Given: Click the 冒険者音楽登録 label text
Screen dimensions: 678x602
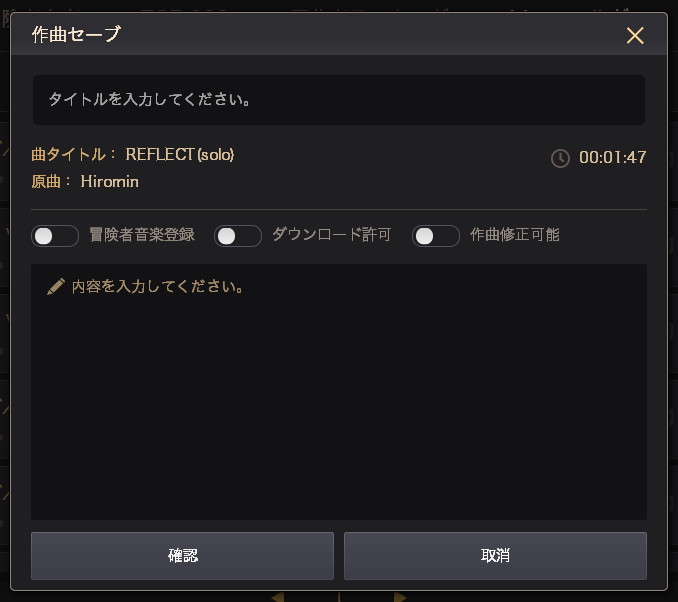Looking at the screenshot, I should [141, 235].
